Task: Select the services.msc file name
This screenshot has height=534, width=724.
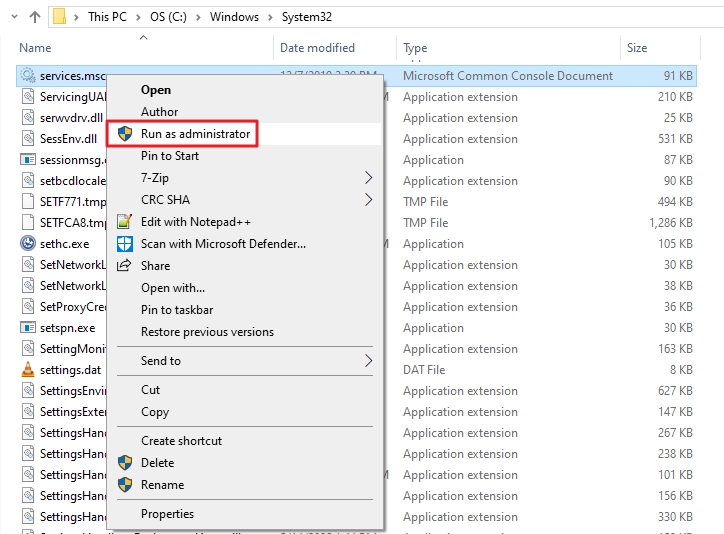Action: pos(73,76)
